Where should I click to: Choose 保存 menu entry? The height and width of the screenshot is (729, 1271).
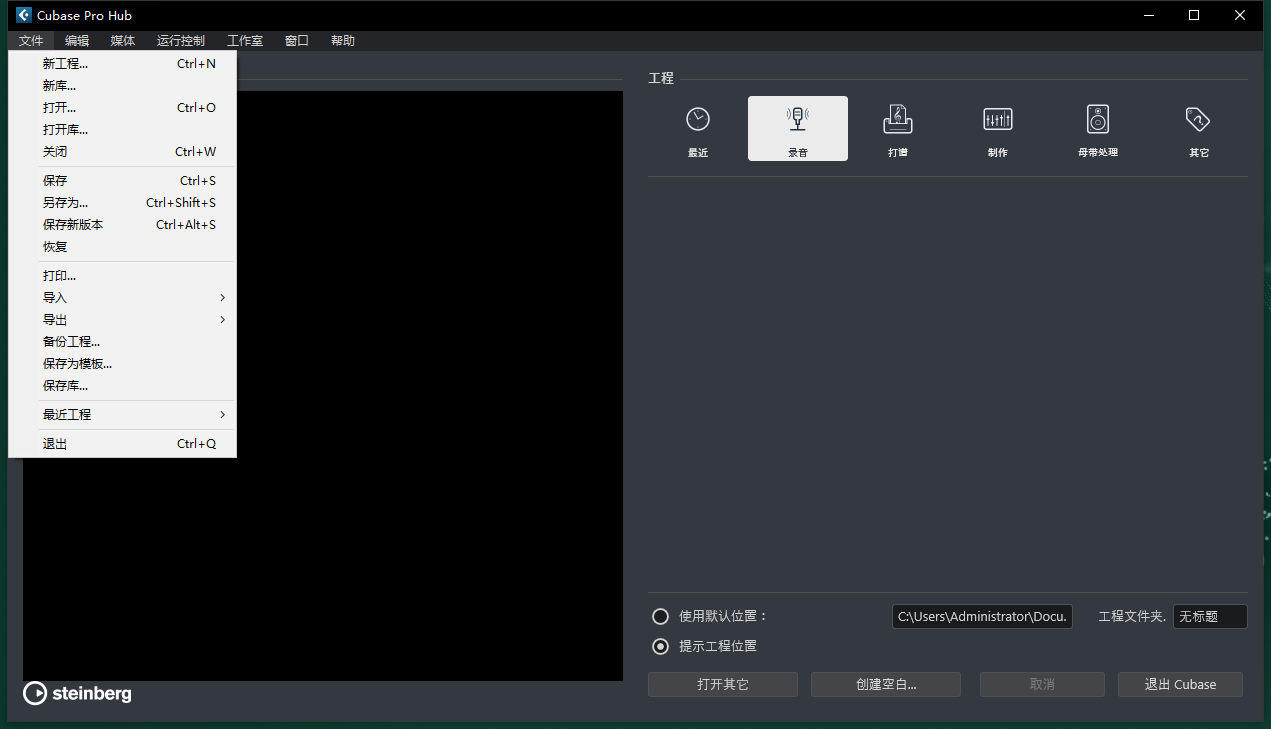(122, 181)
